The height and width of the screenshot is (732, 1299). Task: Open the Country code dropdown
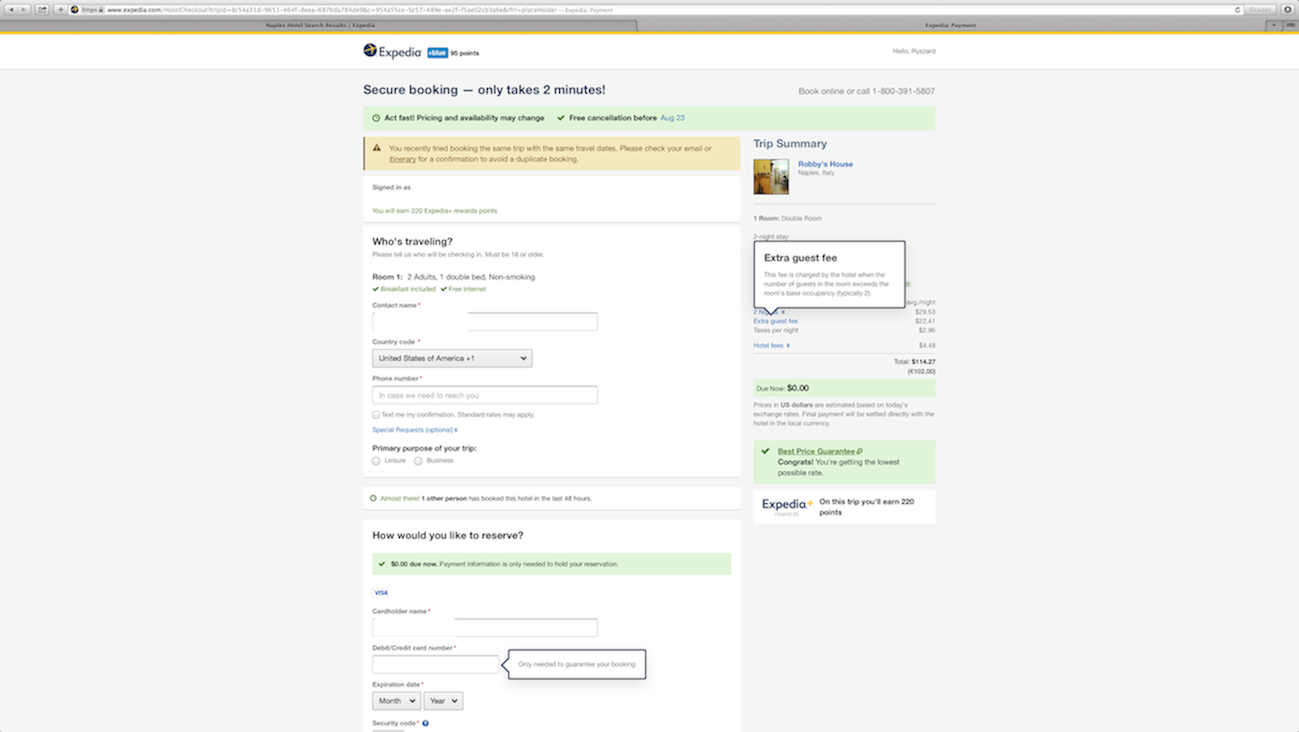pos(452,358)
